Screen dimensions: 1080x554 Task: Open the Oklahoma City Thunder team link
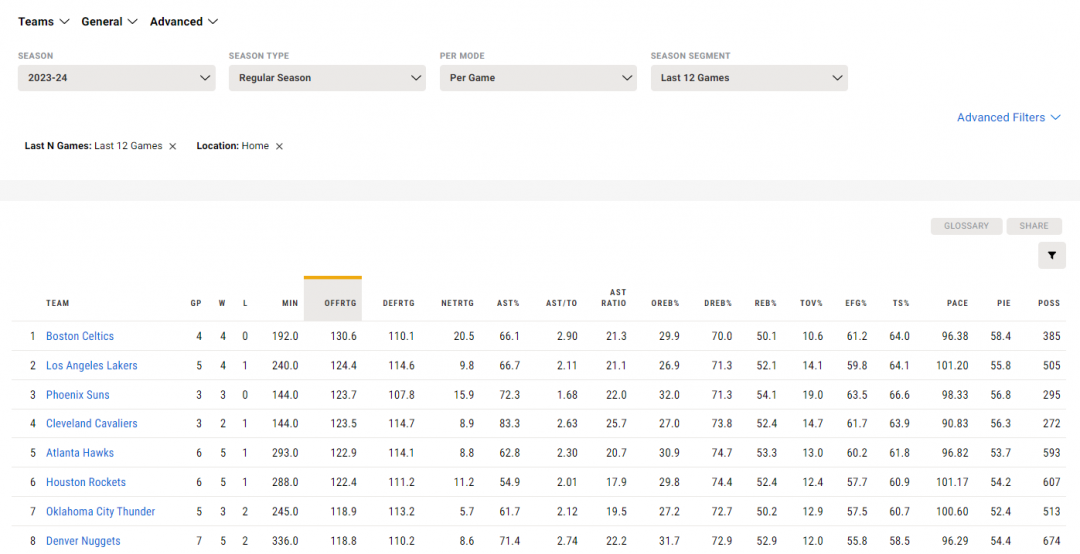(101, 511)
